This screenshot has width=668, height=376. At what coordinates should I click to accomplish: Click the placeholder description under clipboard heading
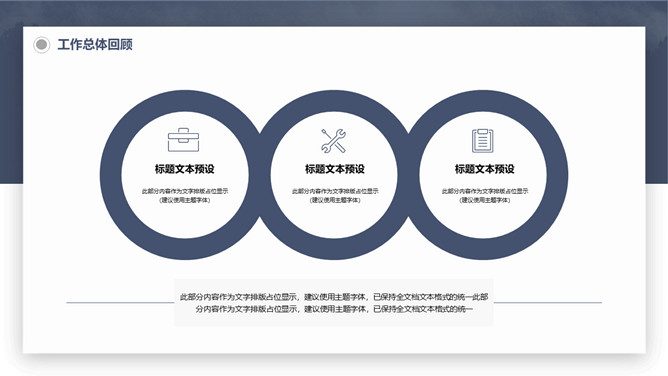485,195
